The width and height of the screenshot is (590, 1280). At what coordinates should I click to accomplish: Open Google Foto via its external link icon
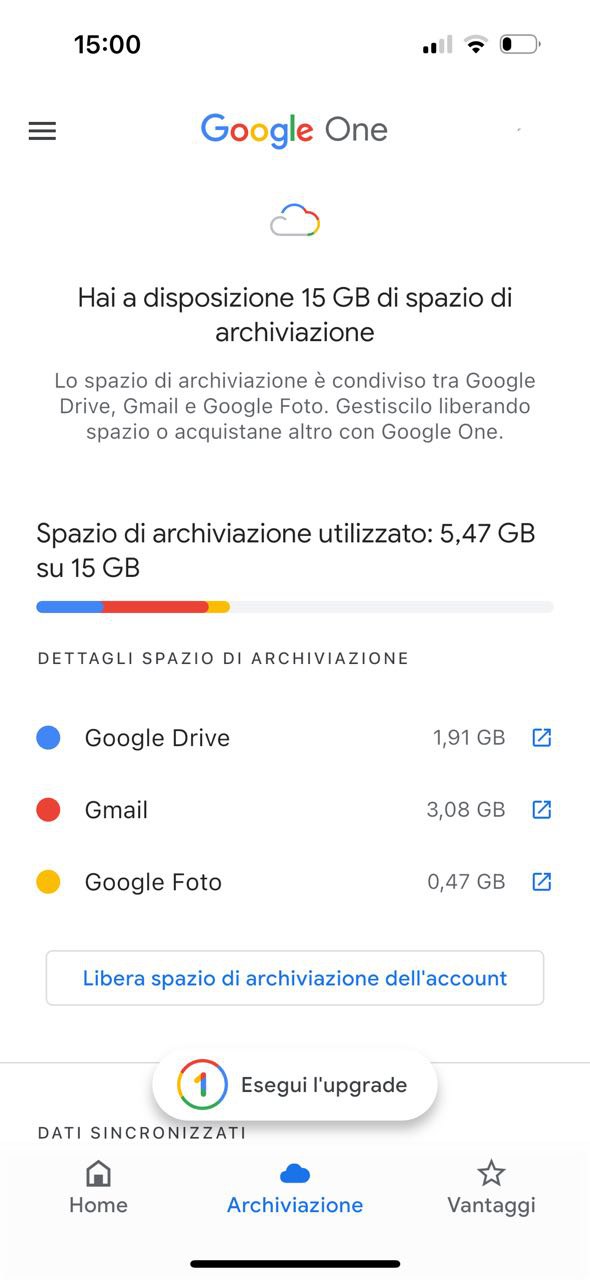541,881
